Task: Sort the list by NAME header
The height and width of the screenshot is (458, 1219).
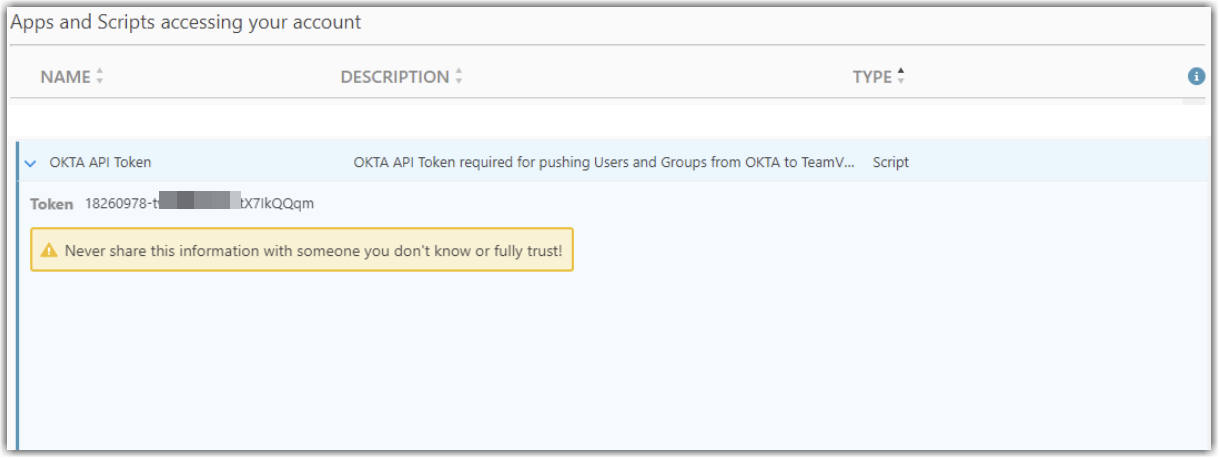Action: pos(65,77)
